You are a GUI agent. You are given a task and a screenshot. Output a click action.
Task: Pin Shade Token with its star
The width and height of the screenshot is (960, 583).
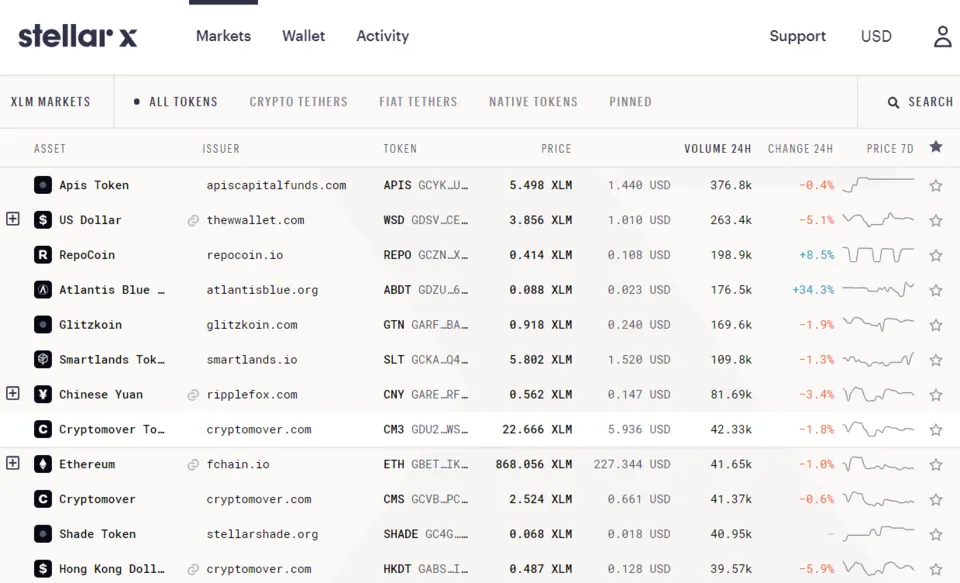coord(936,535)
